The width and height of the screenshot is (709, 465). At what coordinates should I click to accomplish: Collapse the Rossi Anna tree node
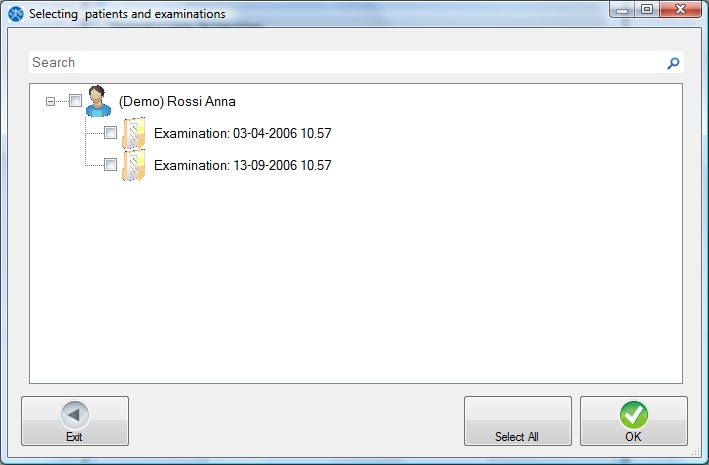[50, 101]
